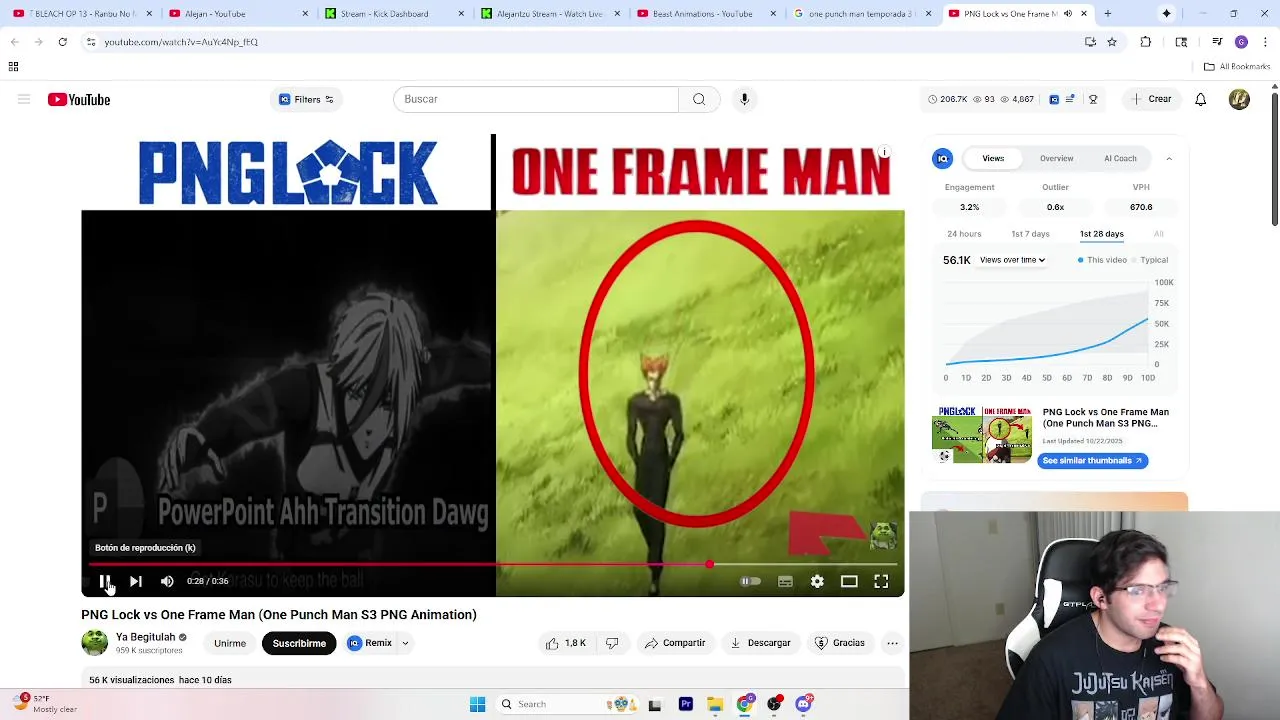Click the Unirme join button
Image resolution: width=1280 pixels, height=720 pixels.
[x=230, y=643]
